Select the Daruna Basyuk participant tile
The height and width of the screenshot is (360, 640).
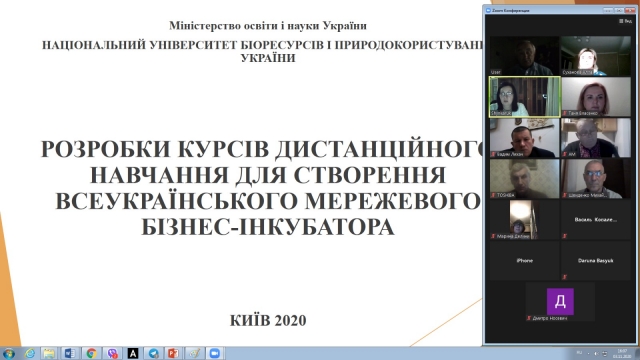(596, 260)
